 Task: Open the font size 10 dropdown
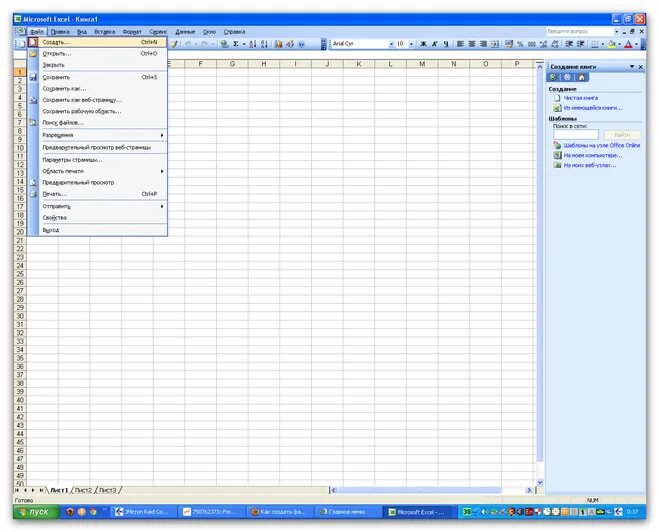411,44
